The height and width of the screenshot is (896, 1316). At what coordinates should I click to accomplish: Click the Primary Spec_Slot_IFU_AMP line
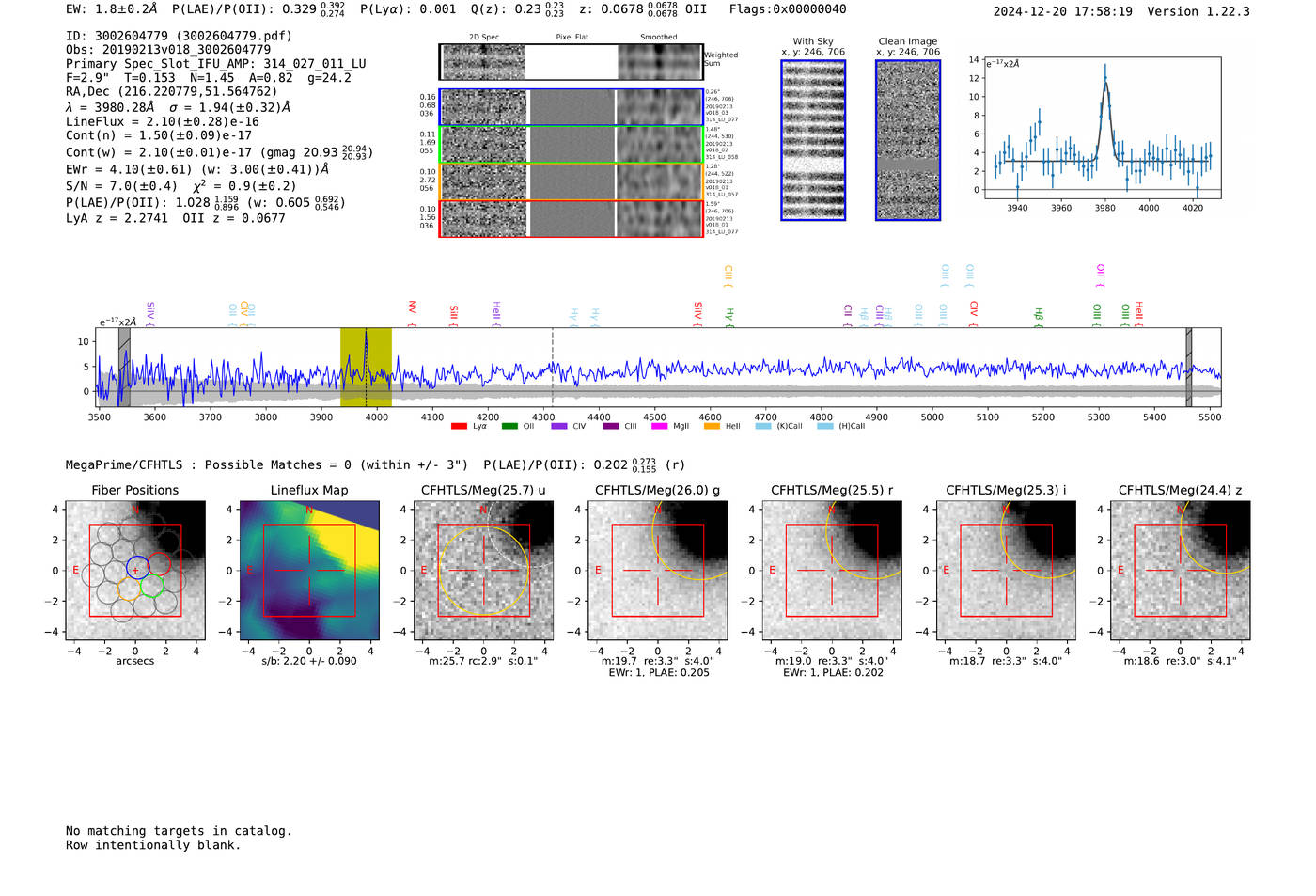pos(216,64)
